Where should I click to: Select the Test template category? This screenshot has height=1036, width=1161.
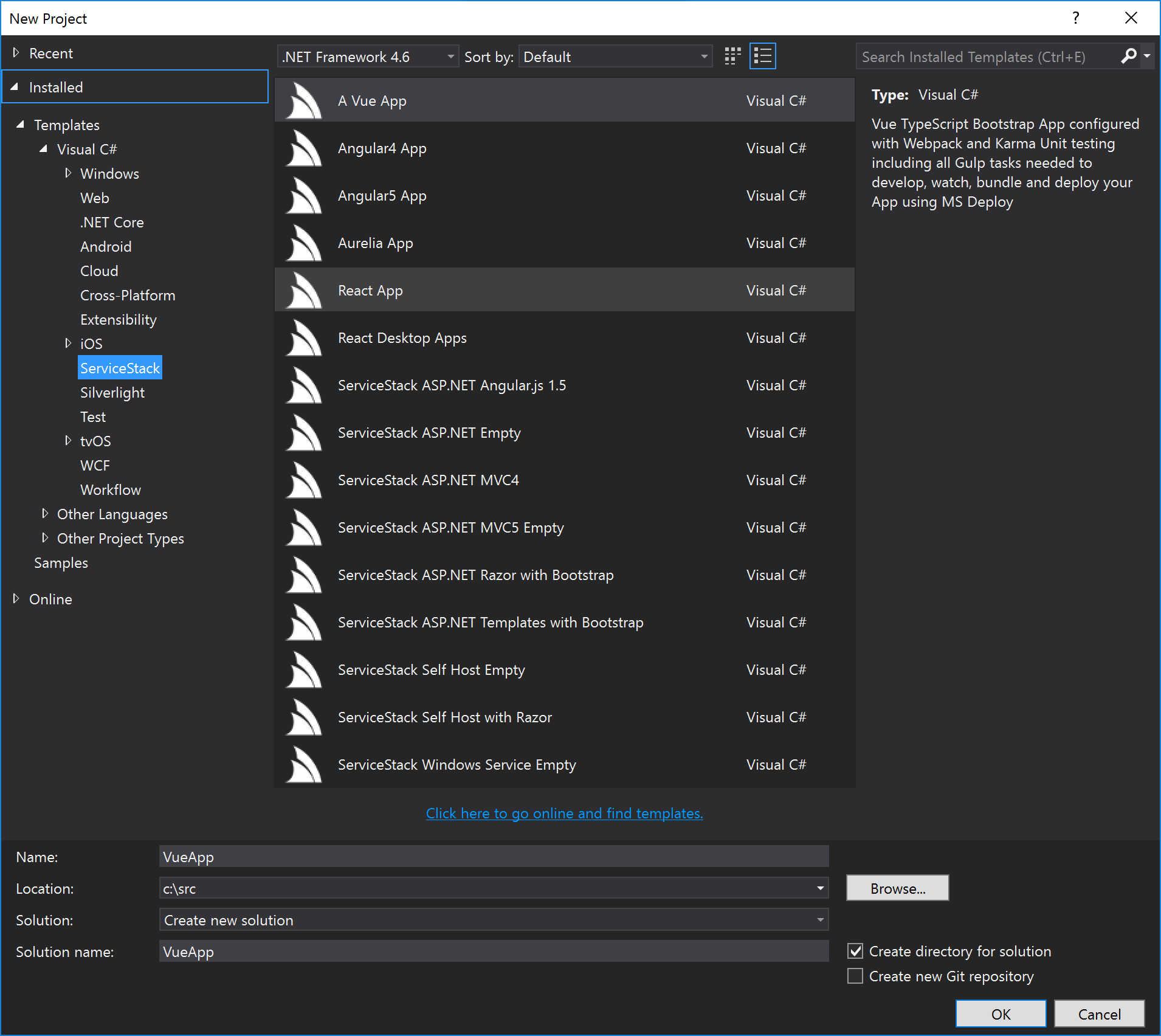pos(92,416)
